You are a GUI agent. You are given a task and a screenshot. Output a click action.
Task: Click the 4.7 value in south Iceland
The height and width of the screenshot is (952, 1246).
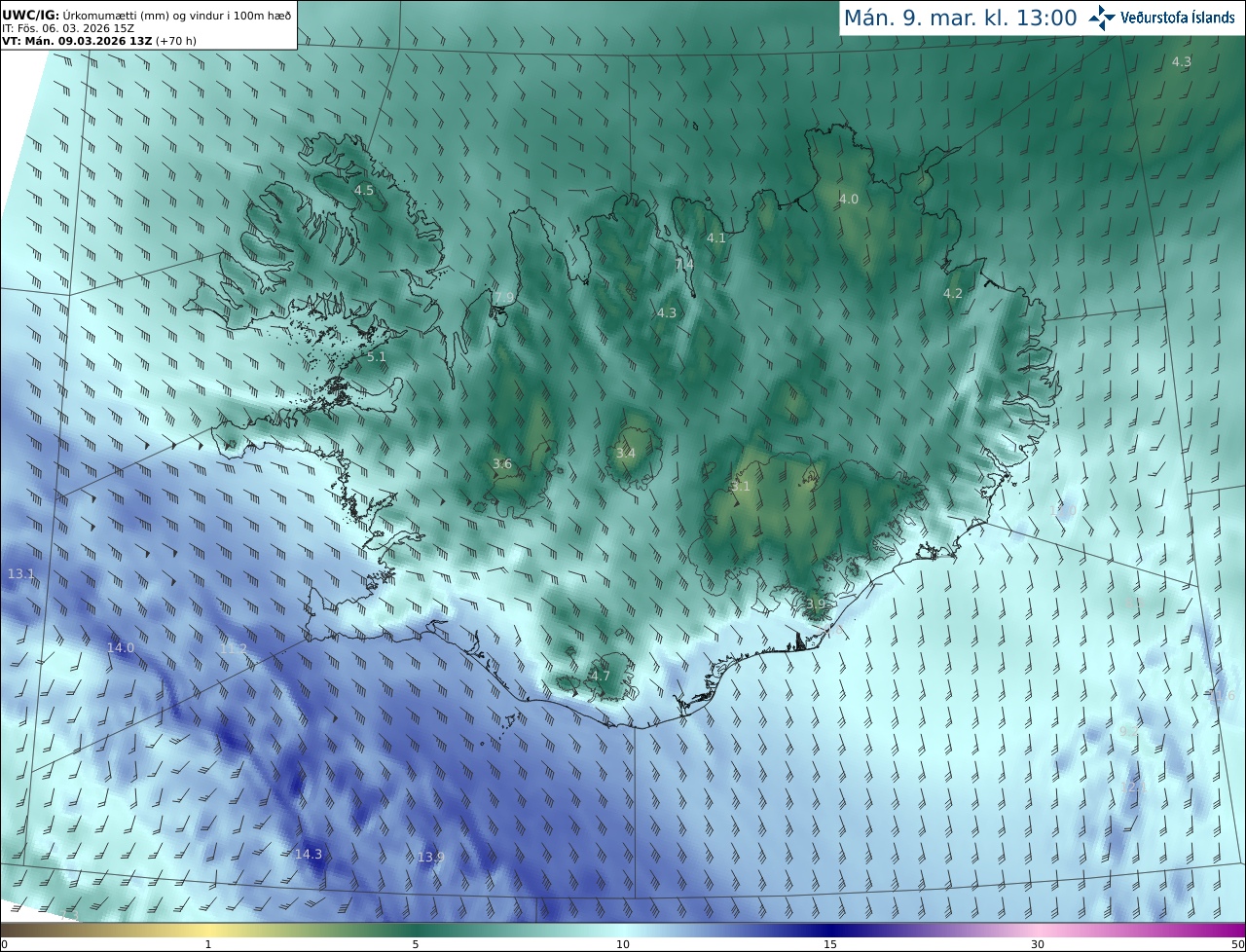point(601,676)
